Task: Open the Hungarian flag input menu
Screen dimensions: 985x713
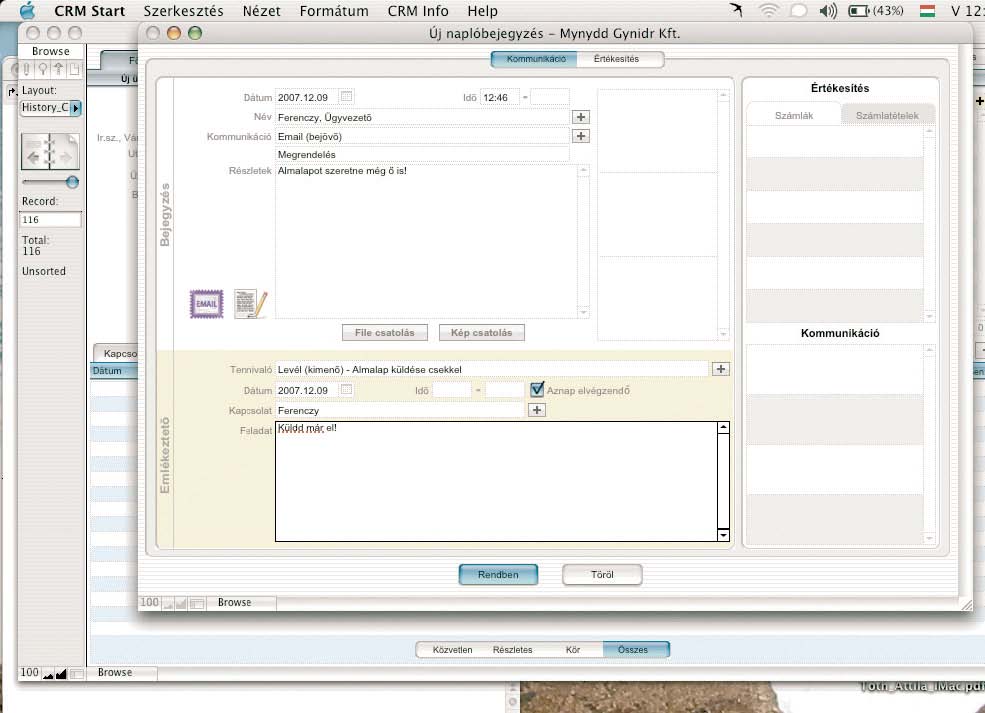Action: coord(927,11)
